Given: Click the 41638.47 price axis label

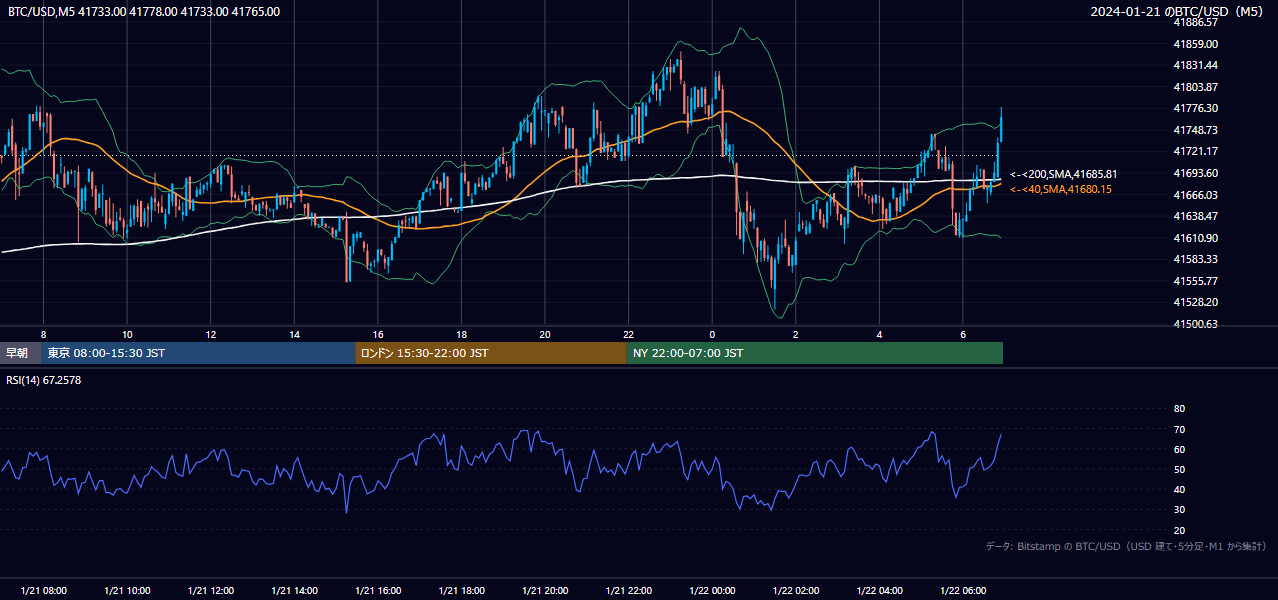Looking at the screenshot, I should 1195,216.
